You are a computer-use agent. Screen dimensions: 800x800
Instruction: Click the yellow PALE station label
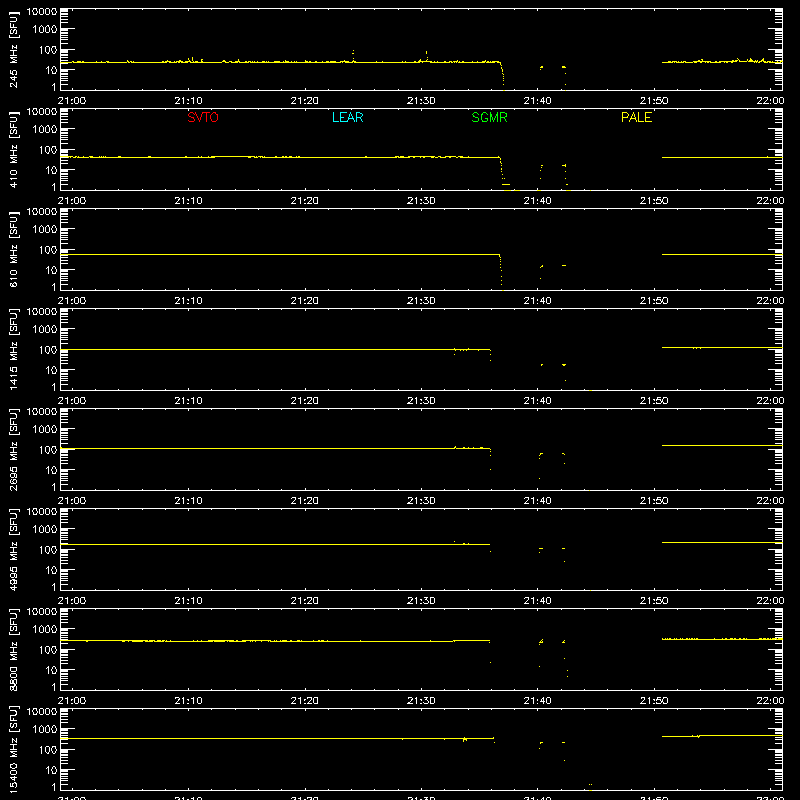(x=636, y=117)
